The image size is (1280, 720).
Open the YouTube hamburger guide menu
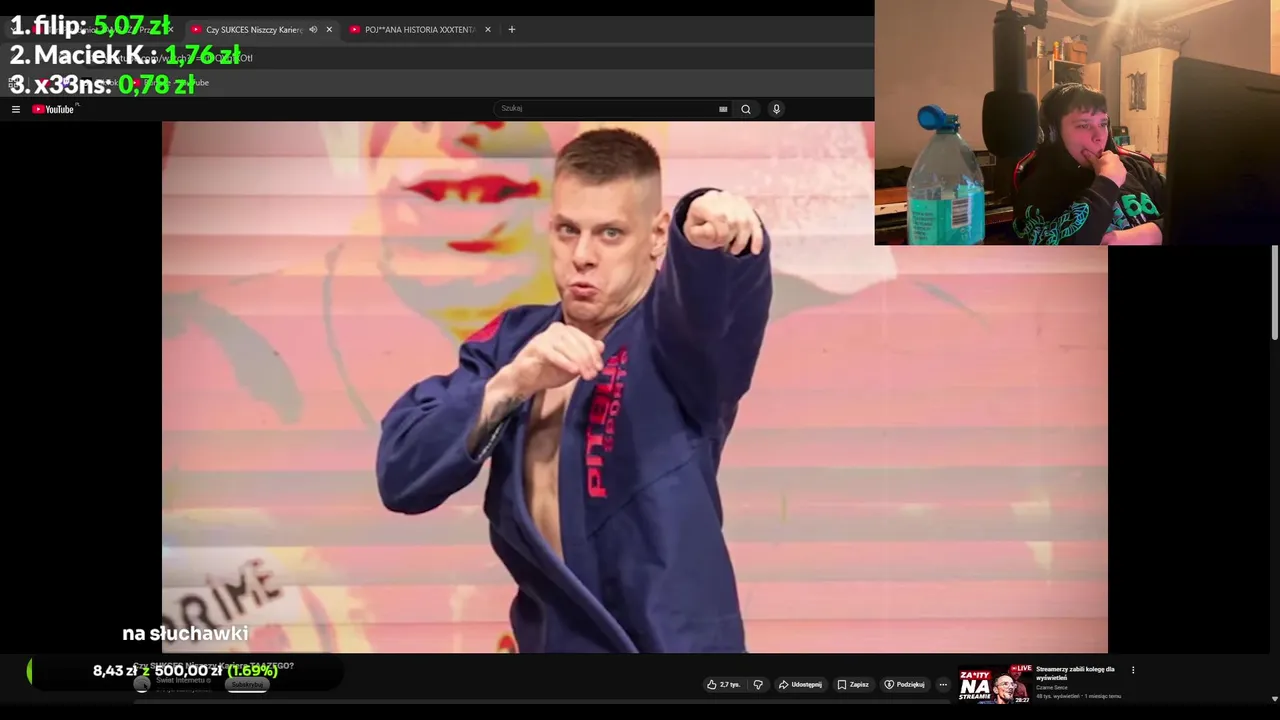pos(16,109)
